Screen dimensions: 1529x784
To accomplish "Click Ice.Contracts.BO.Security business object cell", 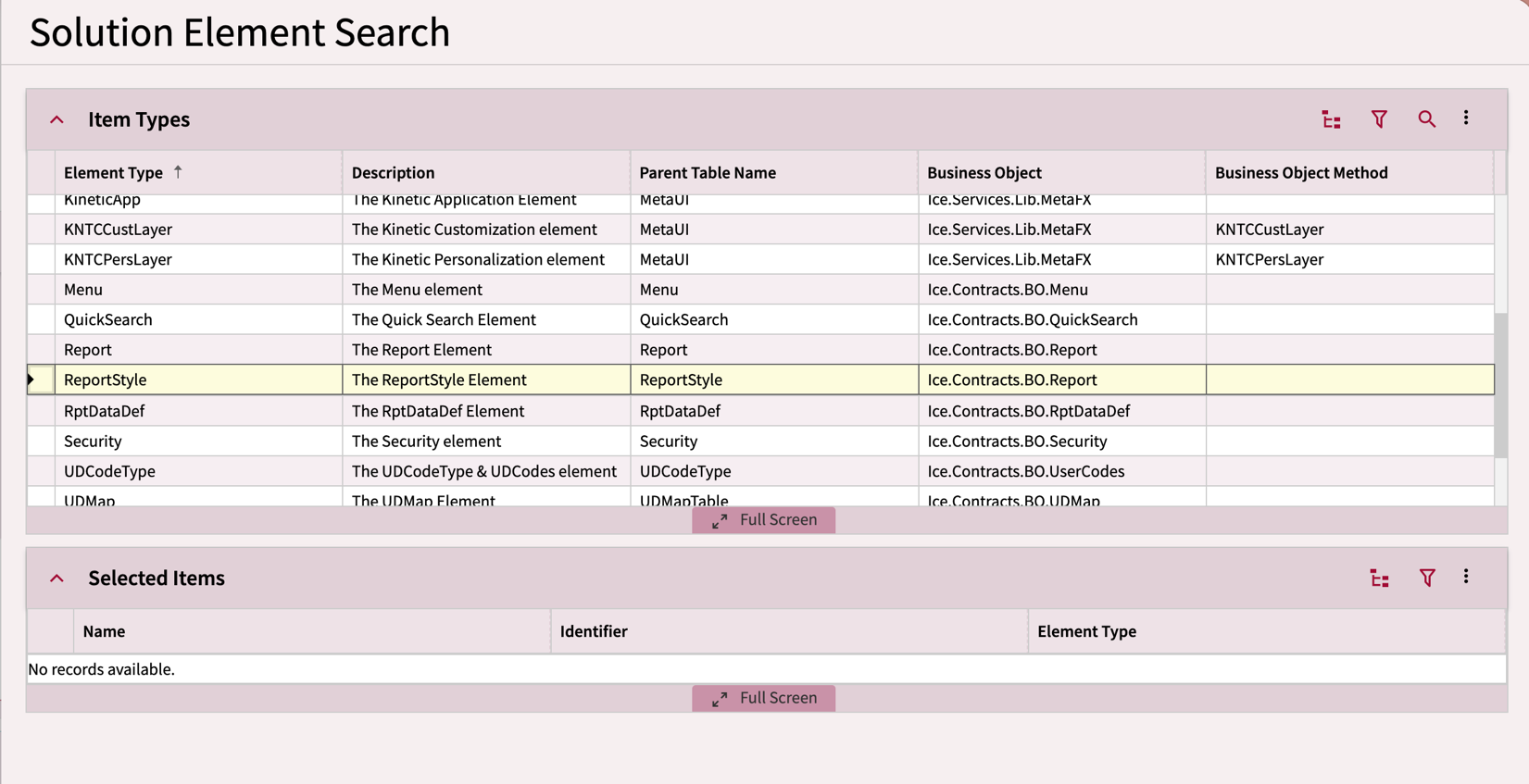I will pos(1062,442).
